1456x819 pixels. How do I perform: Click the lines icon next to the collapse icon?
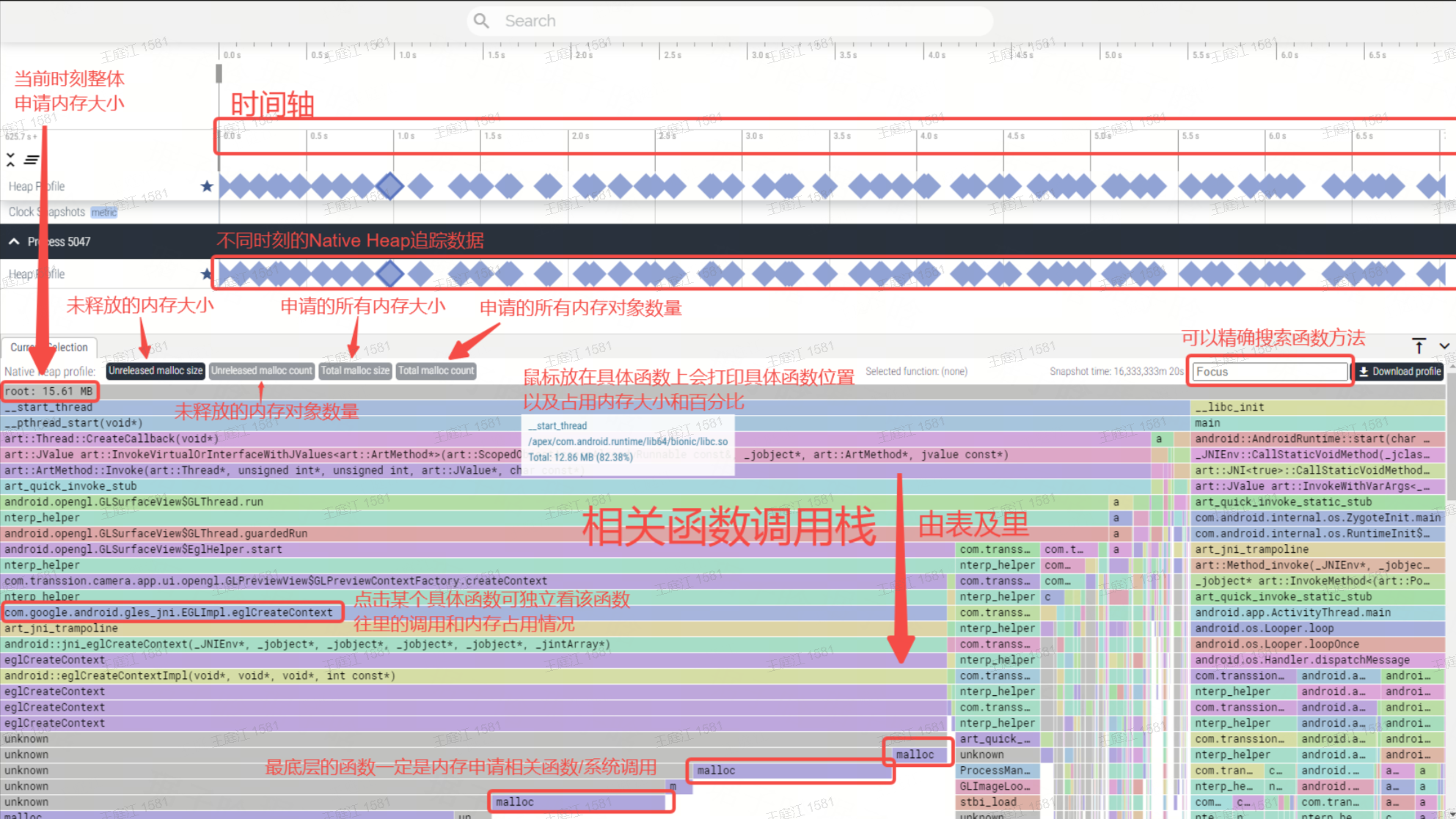point(32,159)
